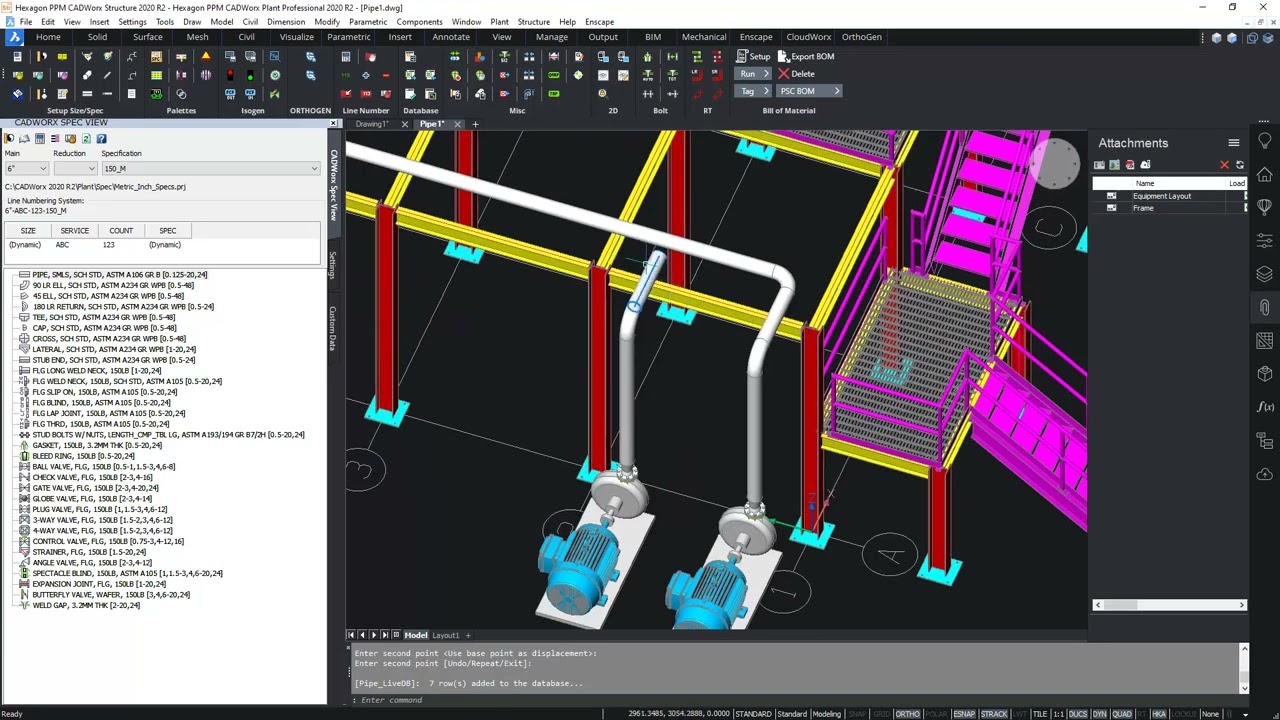The height and width of the screenshot is (720, 1280).
Task: Switch to the Mesh ribbon tab
Action: pos(197,37)
